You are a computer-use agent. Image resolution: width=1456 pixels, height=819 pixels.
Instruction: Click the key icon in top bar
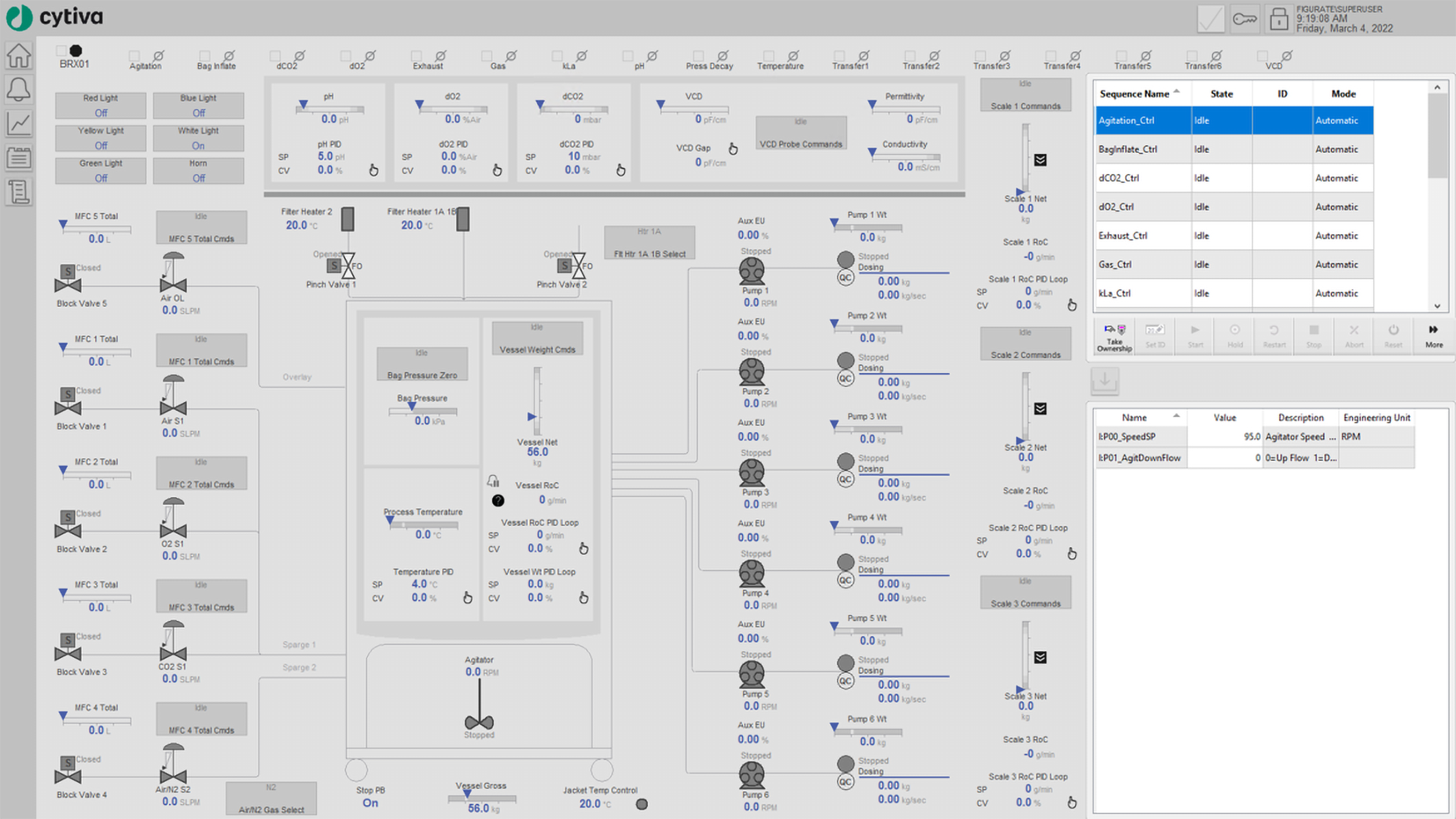[1244, 19]
